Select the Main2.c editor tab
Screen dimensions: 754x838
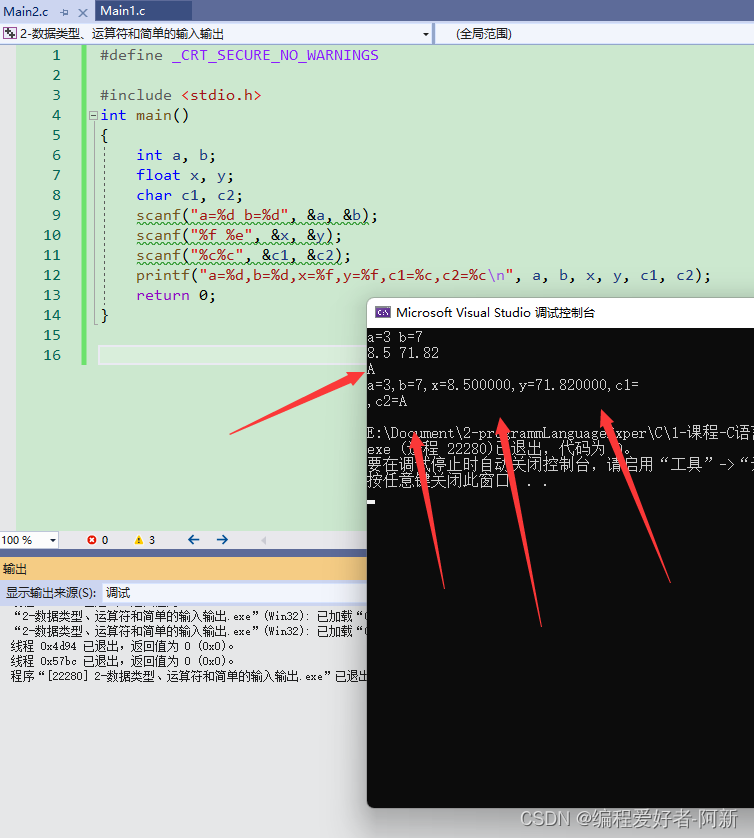pyautogui.click(x=26, y=11)
